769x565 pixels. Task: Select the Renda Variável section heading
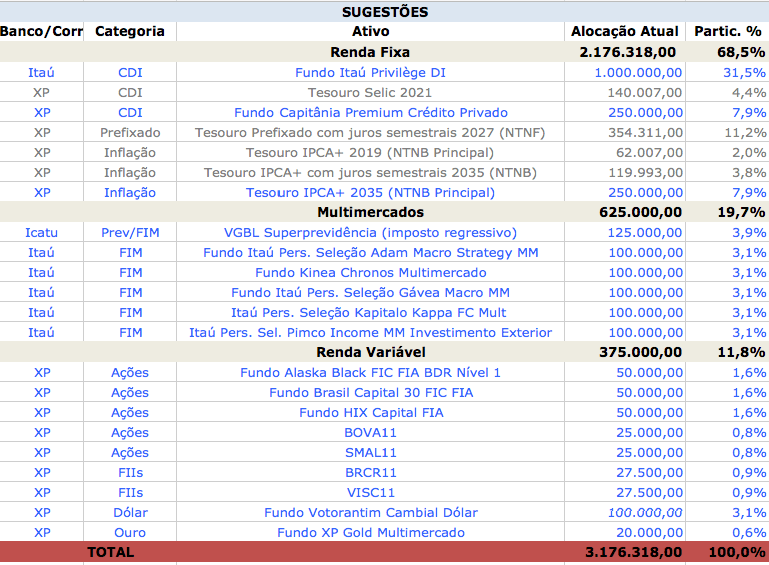pyautogui.click(x=370, y=352)
